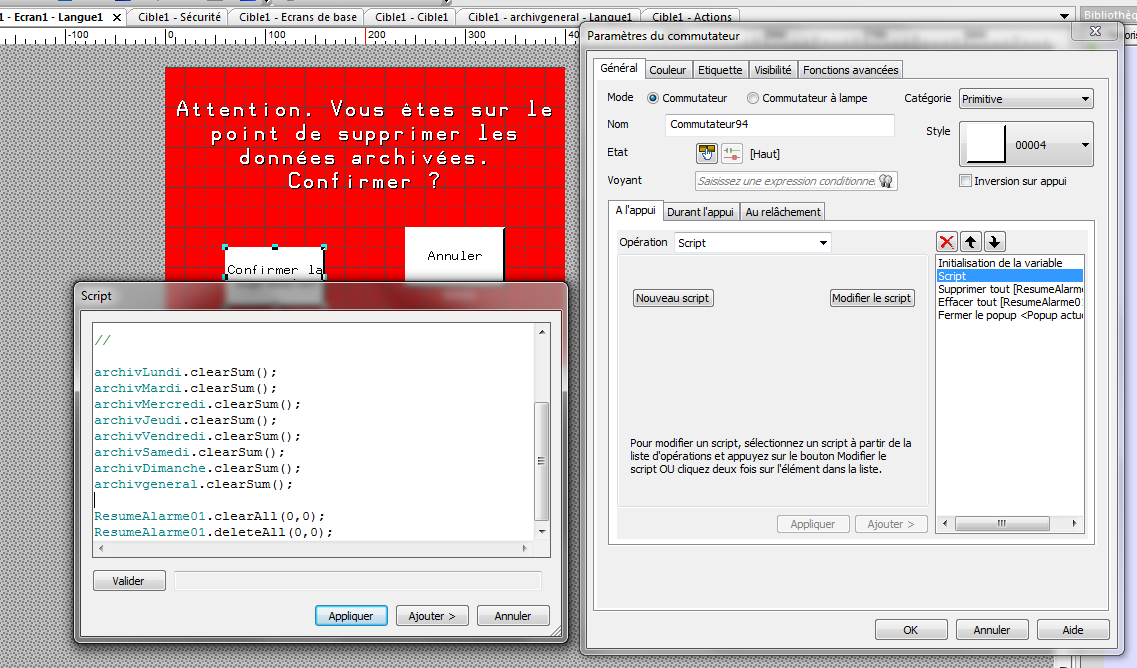Open Cible1 - Actions document tab
This screenshot has height=668, width=1137.
(692, 17)
